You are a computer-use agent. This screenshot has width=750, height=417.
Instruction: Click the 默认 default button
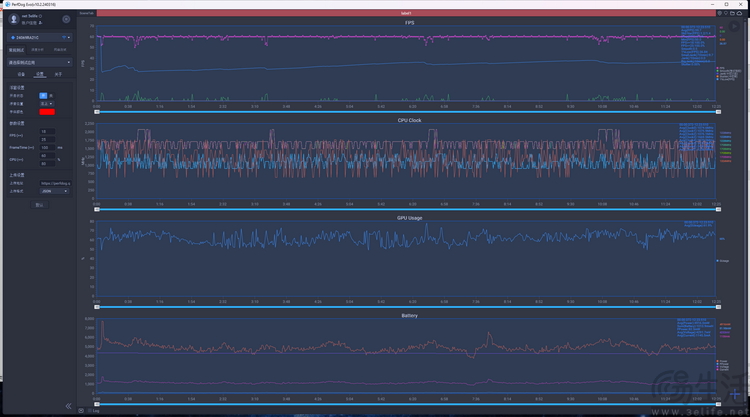pyautogui.click(x=40, y=204)
